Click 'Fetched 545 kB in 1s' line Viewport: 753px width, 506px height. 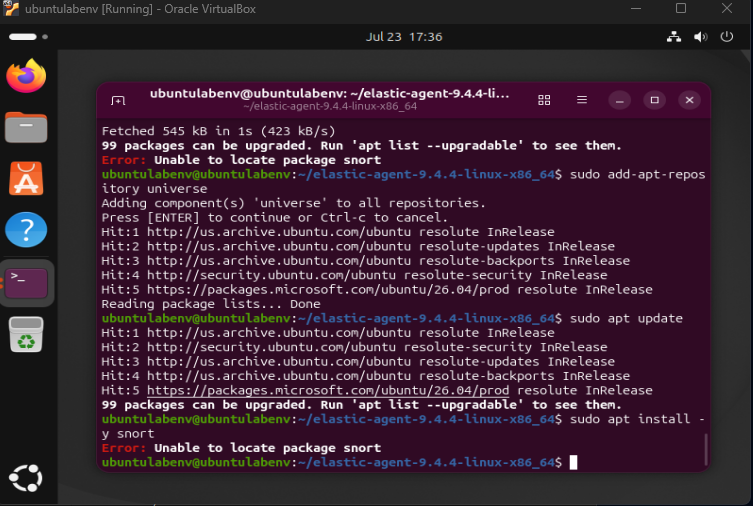tap(219, 131)
